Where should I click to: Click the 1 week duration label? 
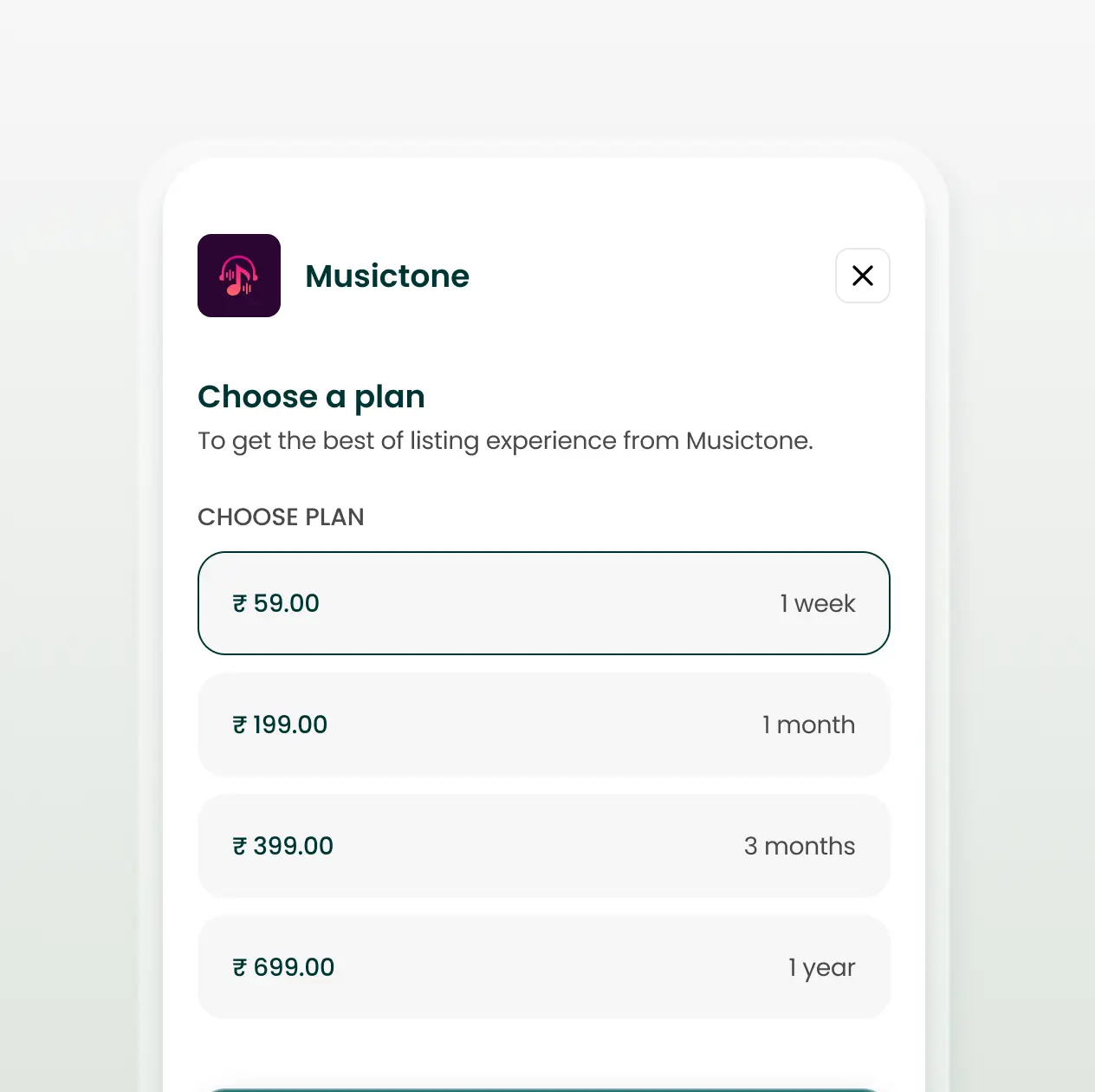click(x=817, y=603)
